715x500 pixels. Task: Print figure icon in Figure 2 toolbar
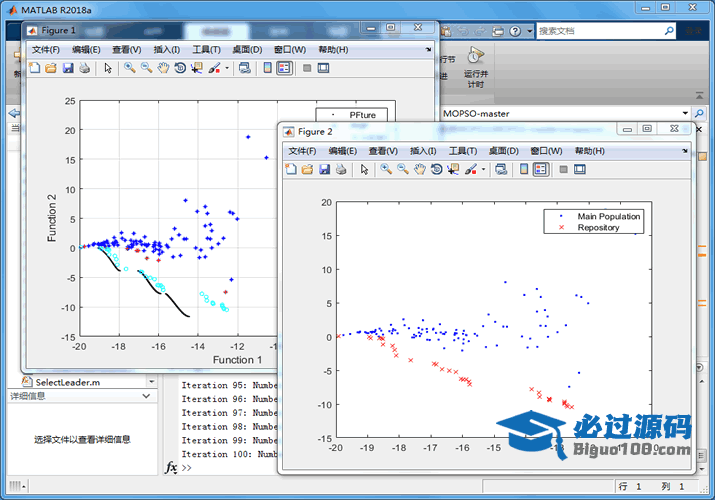point(341,170)
